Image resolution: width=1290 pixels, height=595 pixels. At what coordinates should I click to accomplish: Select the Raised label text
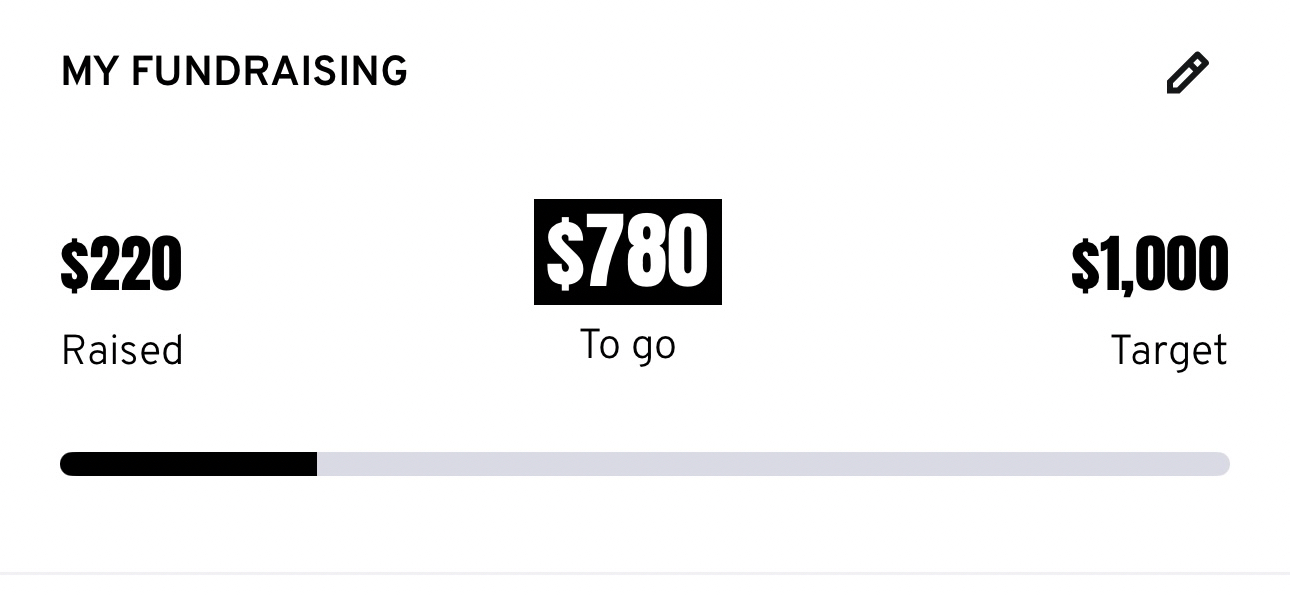pyautogui.click(x=122, y=351)
